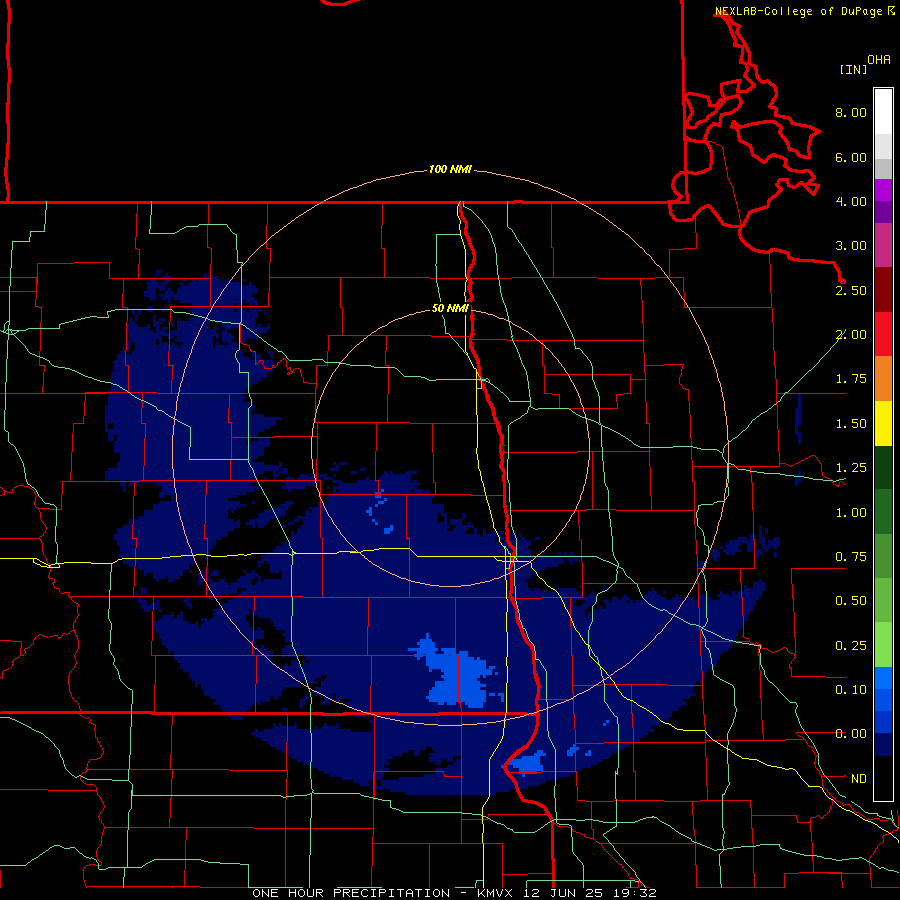Click the [IN] units label
900x900 pixels.
[853, 69]
